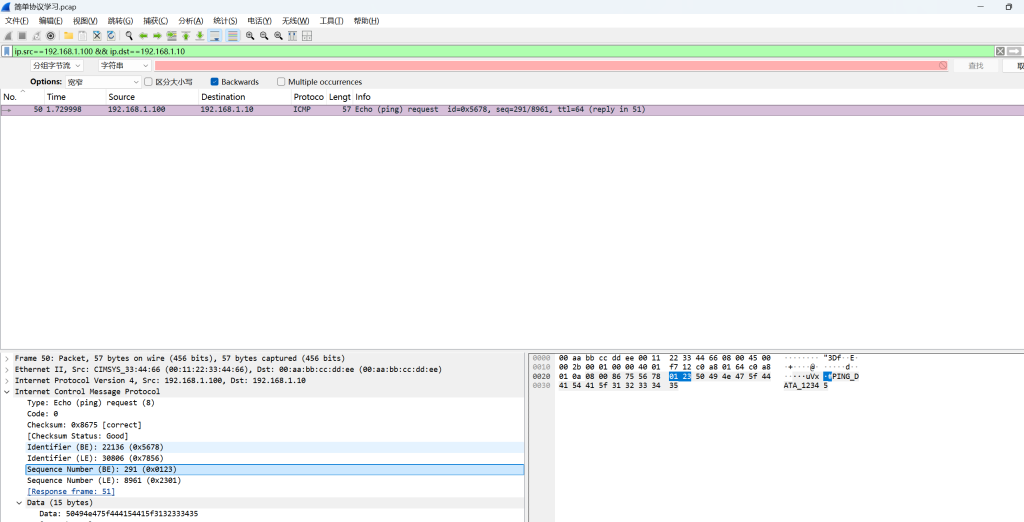Enable the 区分大小写 case sensitive checkbox
This screenshot has height=522, width=1024.
[x=149, y=82]
